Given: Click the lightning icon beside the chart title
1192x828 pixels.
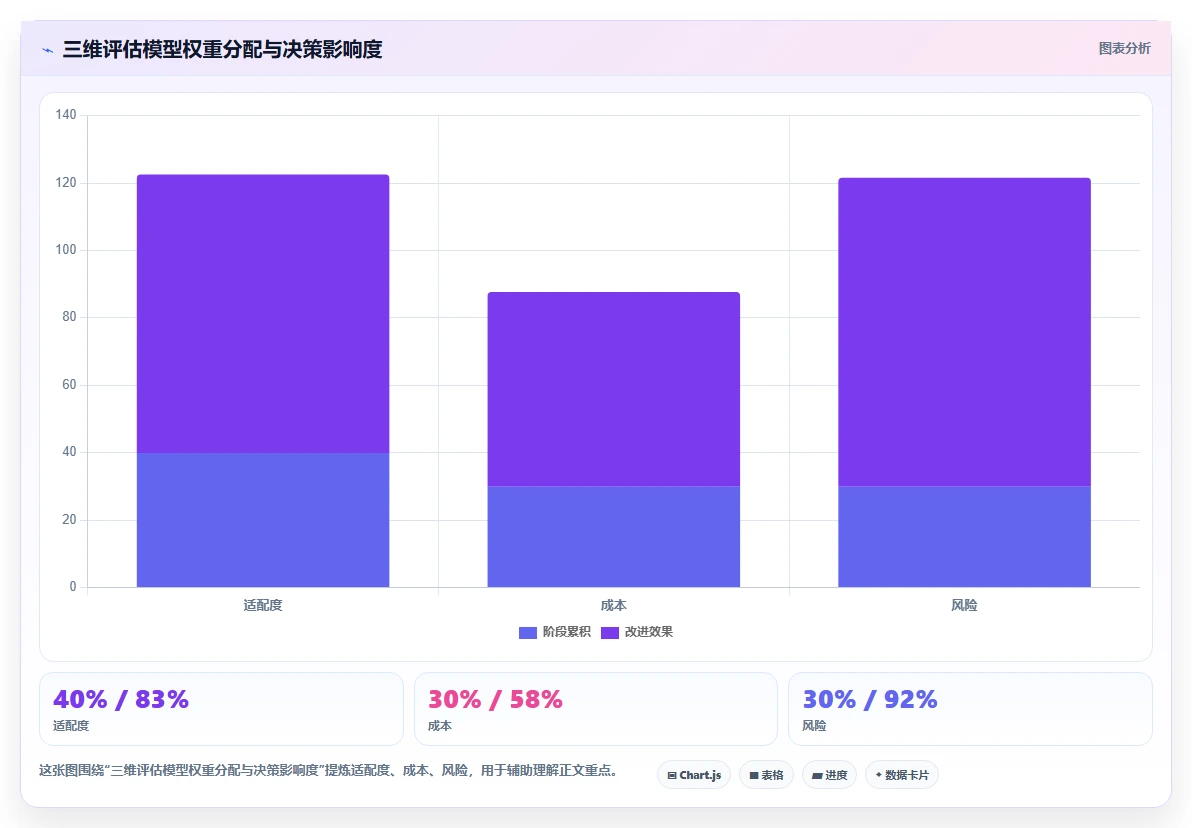Looking at the screenshot, I should (x=48, y=50).
